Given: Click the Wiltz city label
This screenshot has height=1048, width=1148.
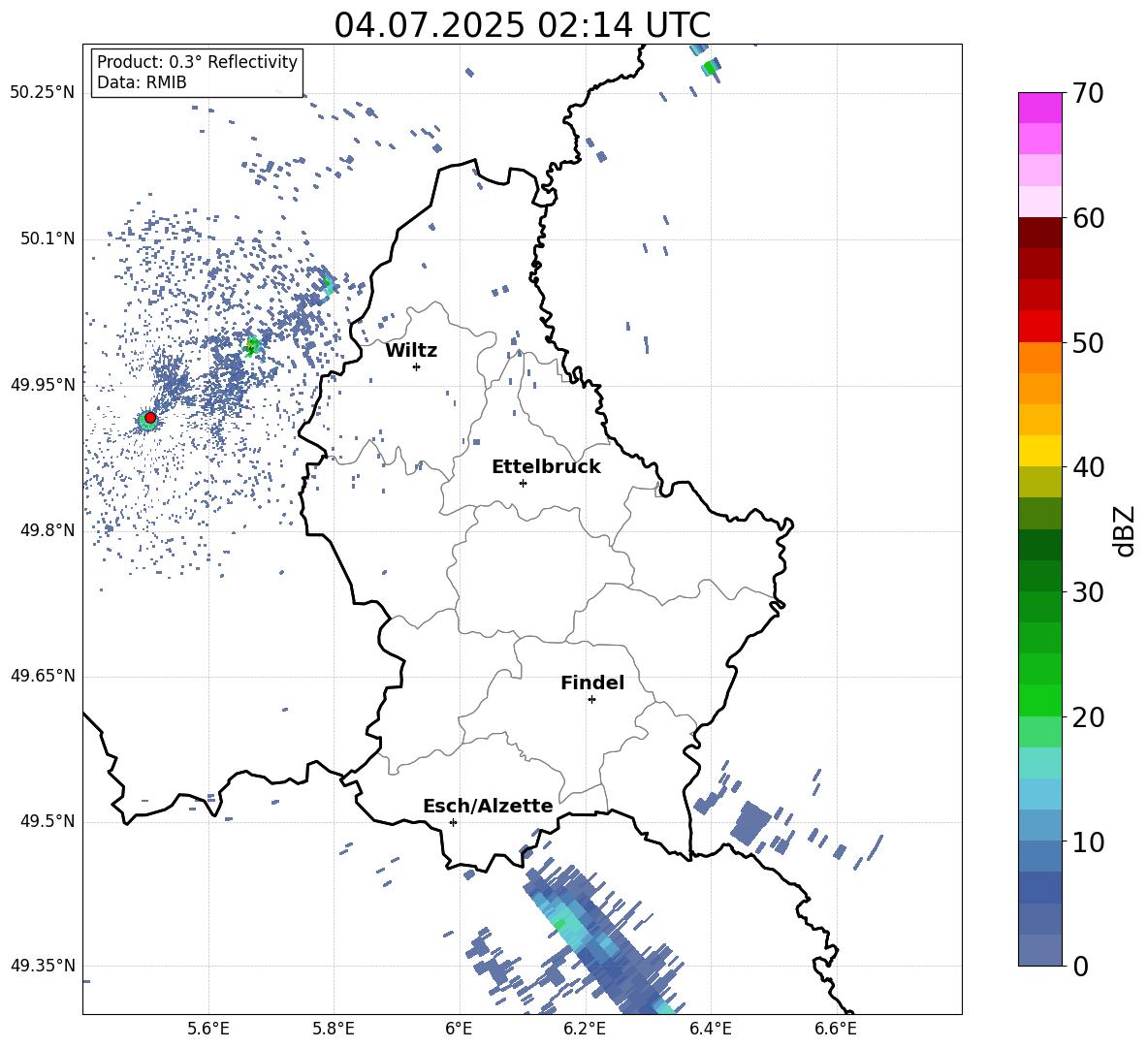Looking at the screenshot, I should pos(411,351).
